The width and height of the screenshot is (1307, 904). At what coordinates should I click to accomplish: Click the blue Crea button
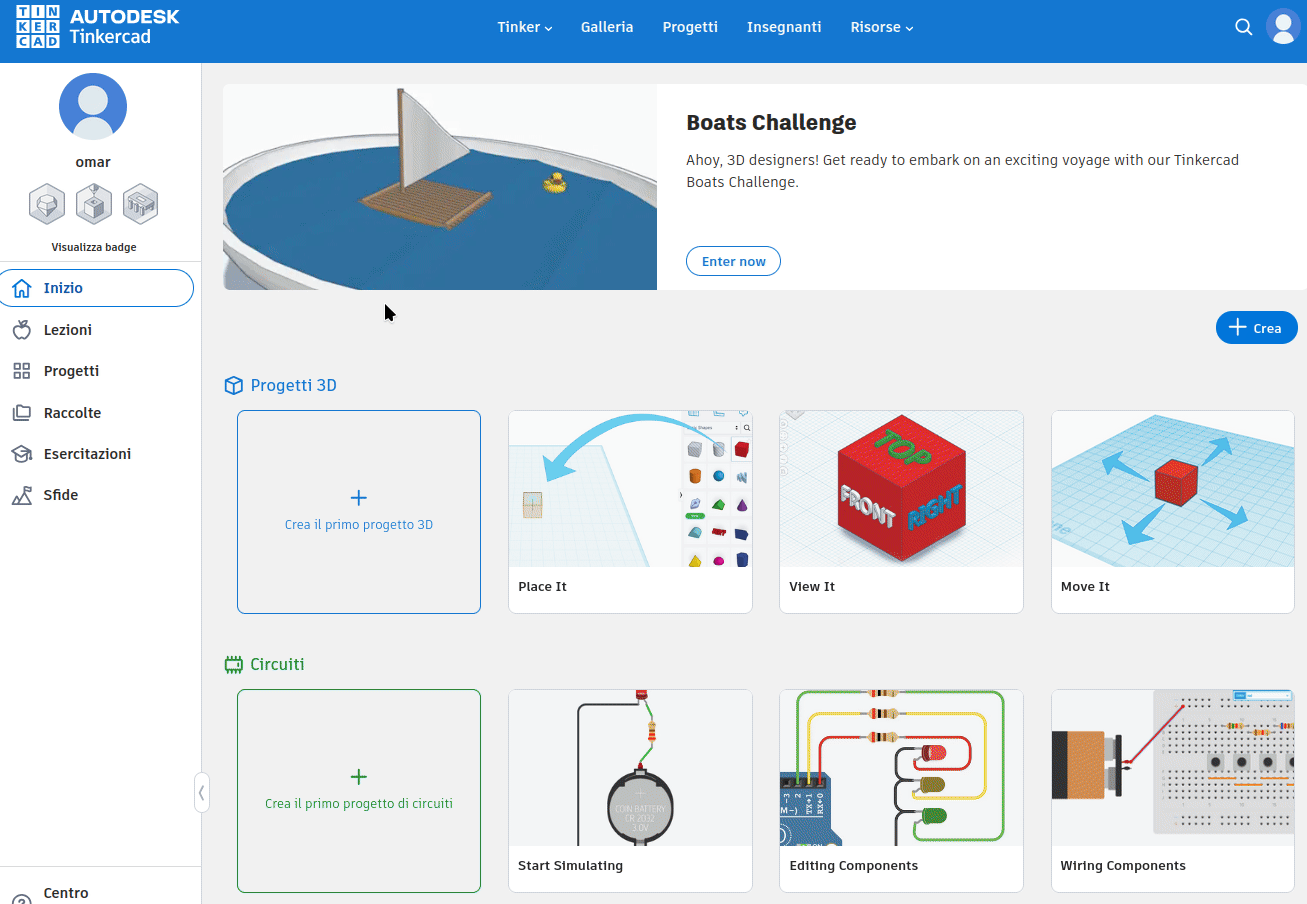(x=1256, y=328)
